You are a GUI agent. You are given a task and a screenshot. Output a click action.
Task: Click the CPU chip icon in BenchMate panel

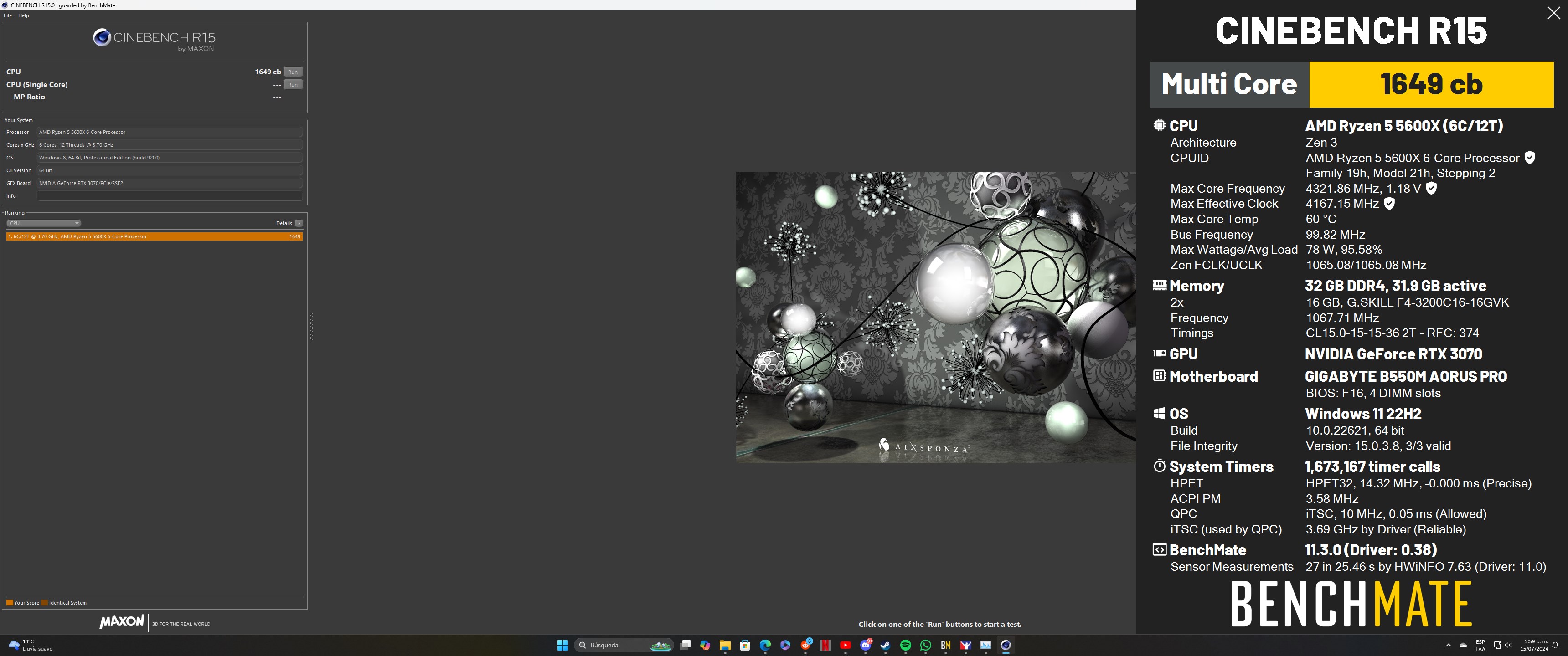(1159, 125)
